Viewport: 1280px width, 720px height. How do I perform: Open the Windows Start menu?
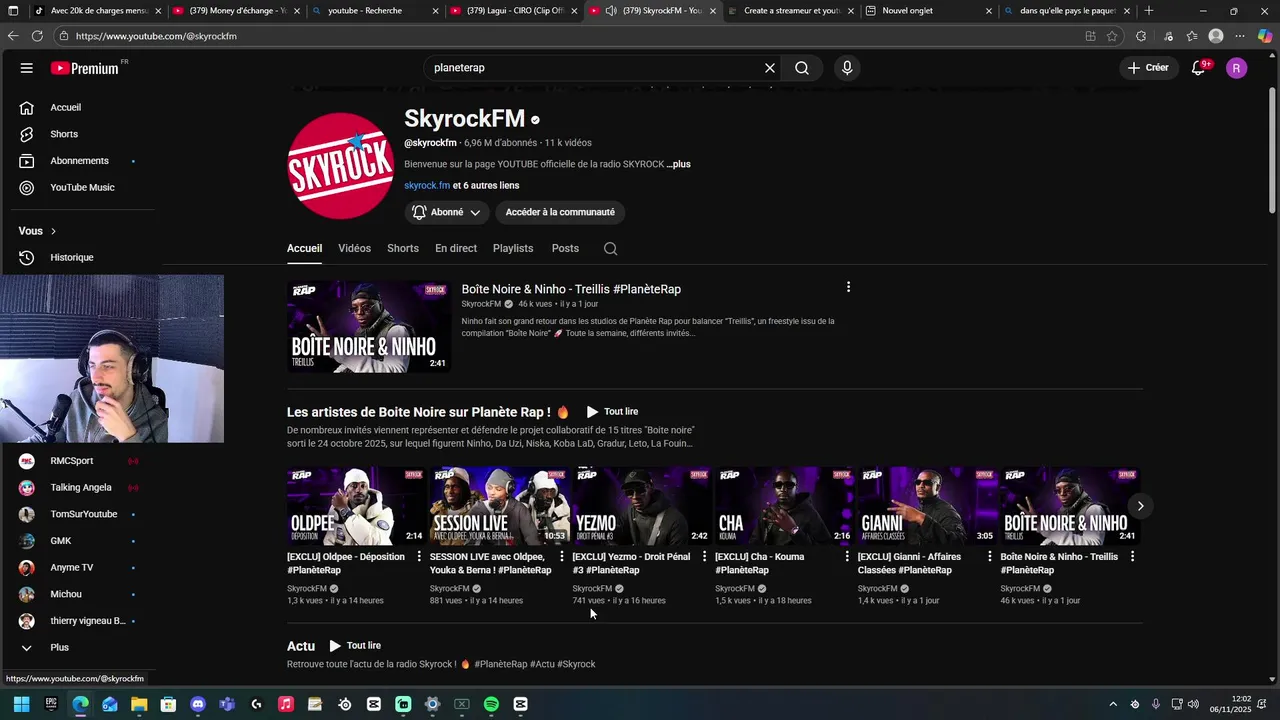pyautogui.click(x=21, y=704)
